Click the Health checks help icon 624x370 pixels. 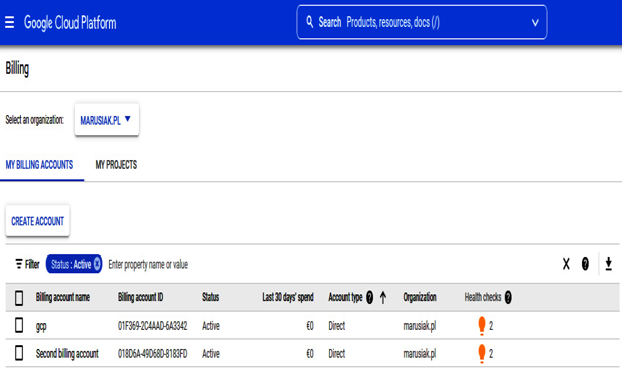click(508, 297)
